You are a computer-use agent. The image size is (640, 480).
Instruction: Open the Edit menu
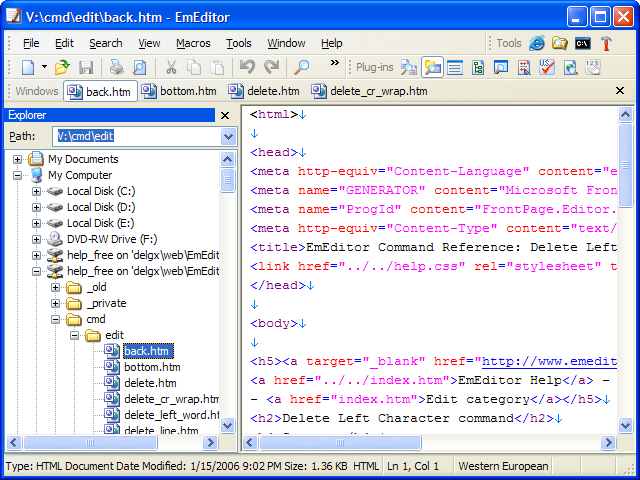click(64, 43)
